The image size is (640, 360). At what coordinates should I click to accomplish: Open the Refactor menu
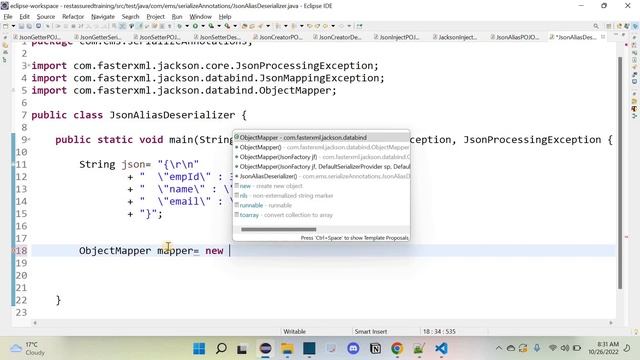73,17
